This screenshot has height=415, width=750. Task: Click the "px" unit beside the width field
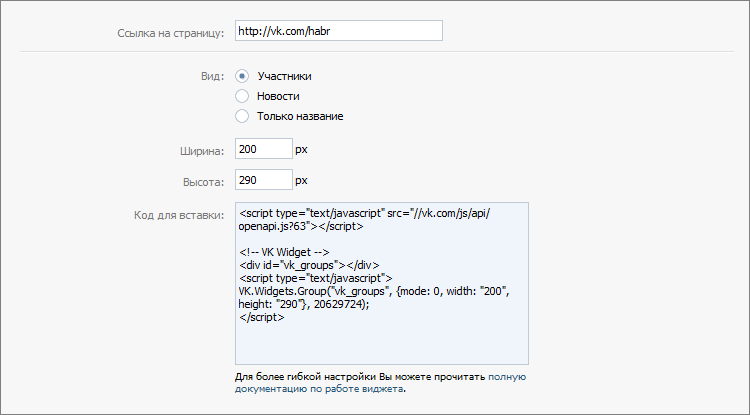click(x=301, y=149)
